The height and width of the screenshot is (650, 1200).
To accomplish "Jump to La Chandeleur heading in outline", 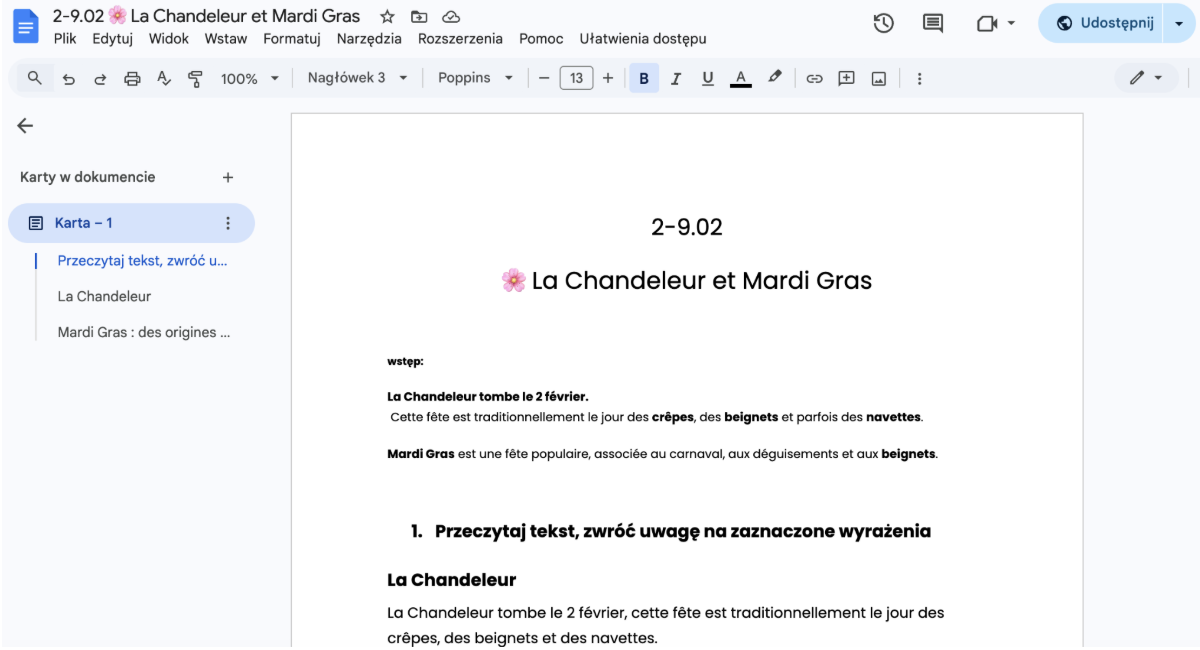I will click(104, 296).
